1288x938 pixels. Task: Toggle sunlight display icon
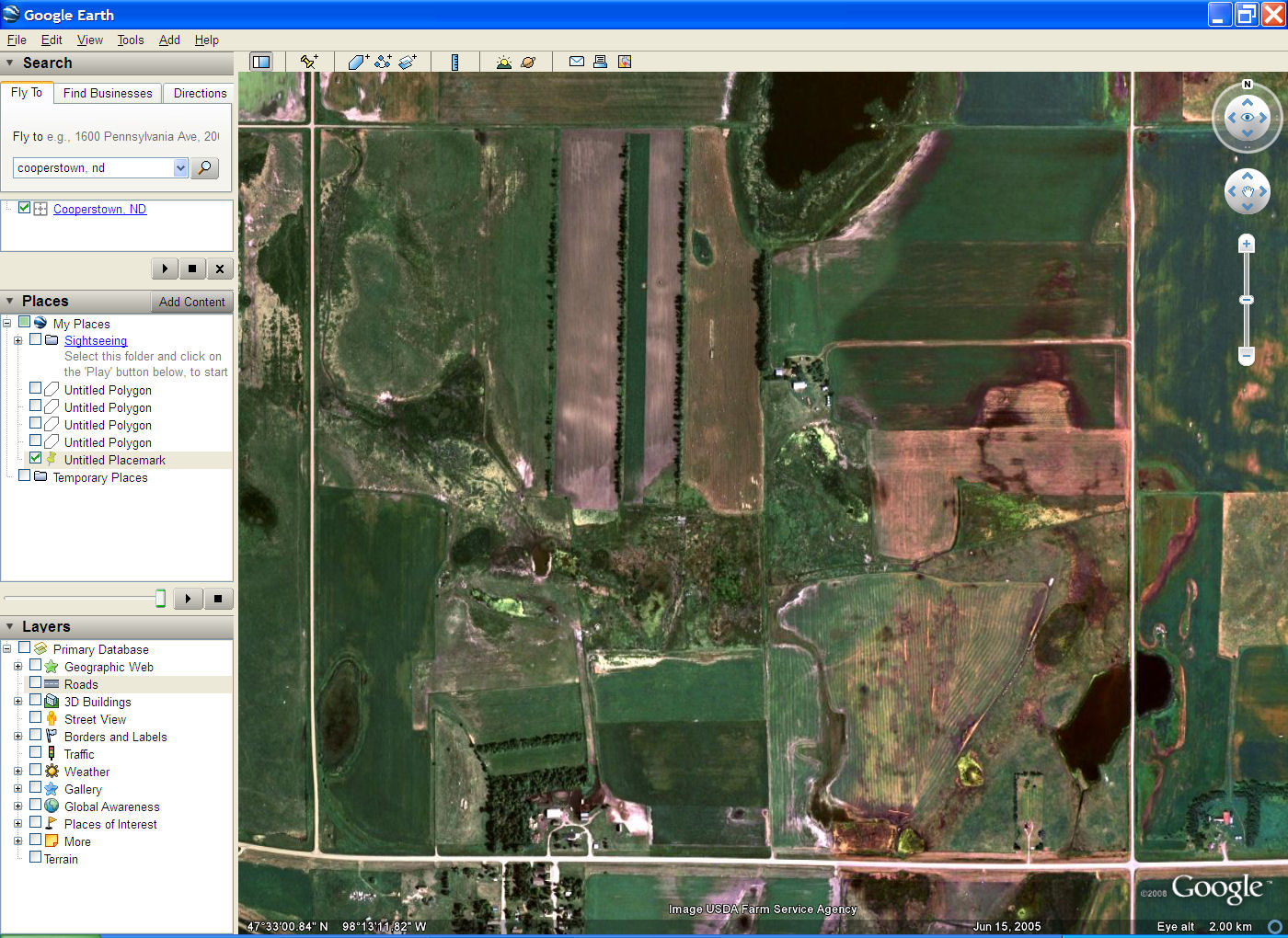click(503, 62)
